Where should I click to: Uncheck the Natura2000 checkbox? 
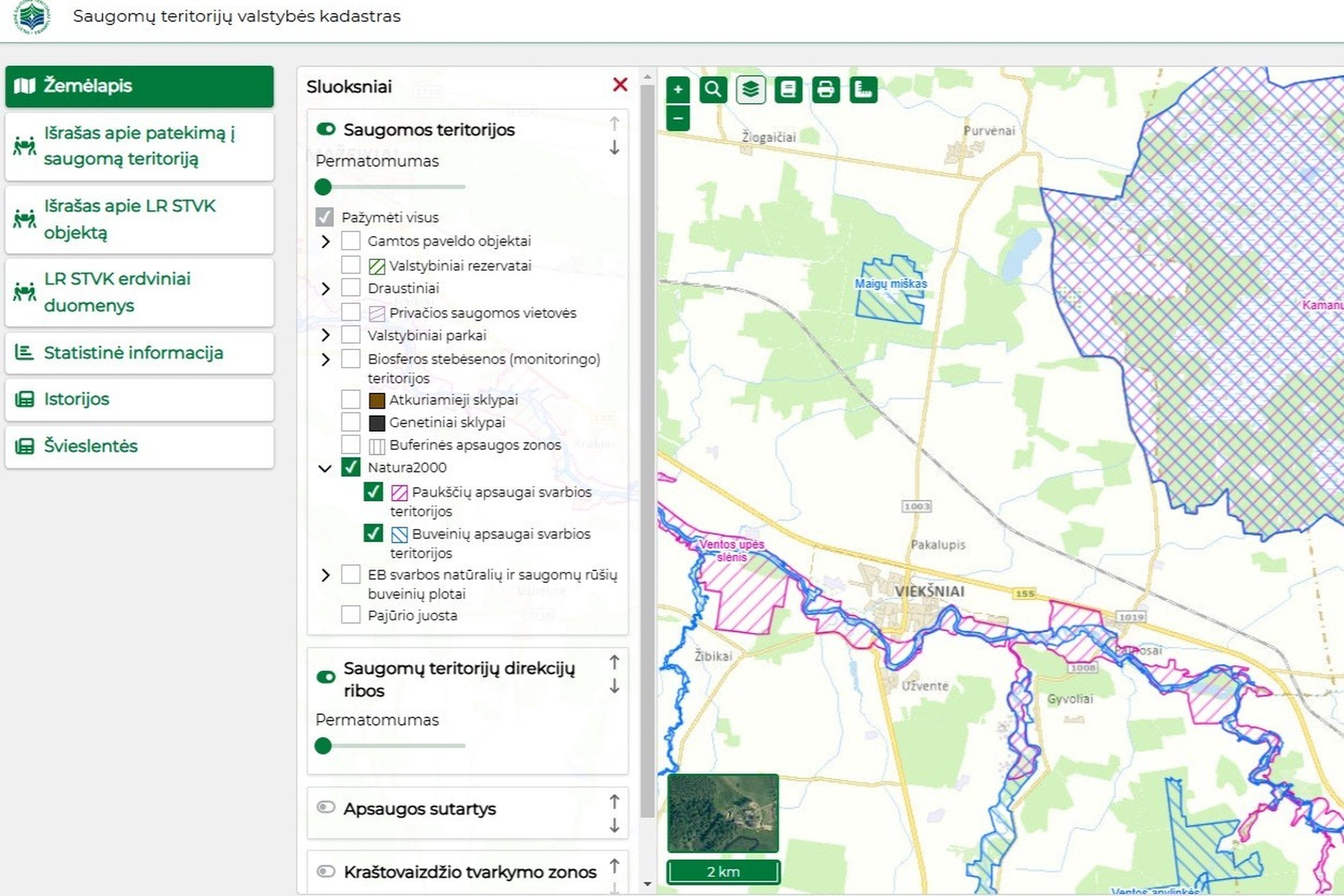pyautogui.click(x=351, y=467)
